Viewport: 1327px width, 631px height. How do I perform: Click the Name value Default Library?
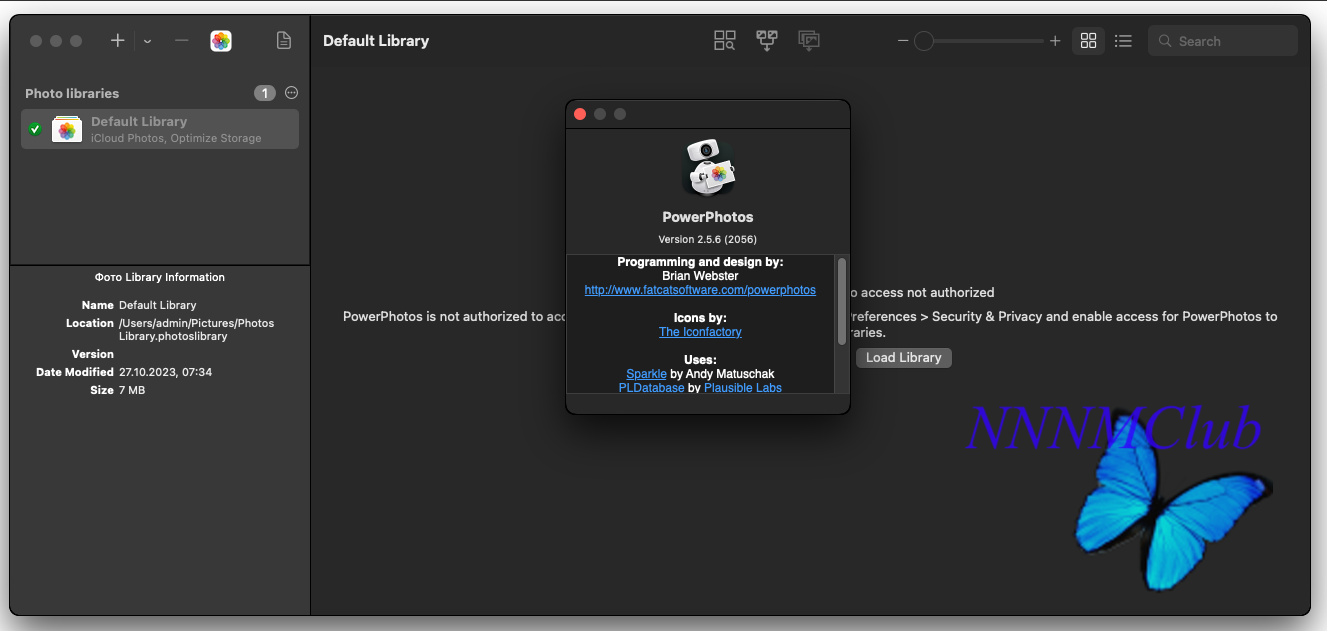157,305
